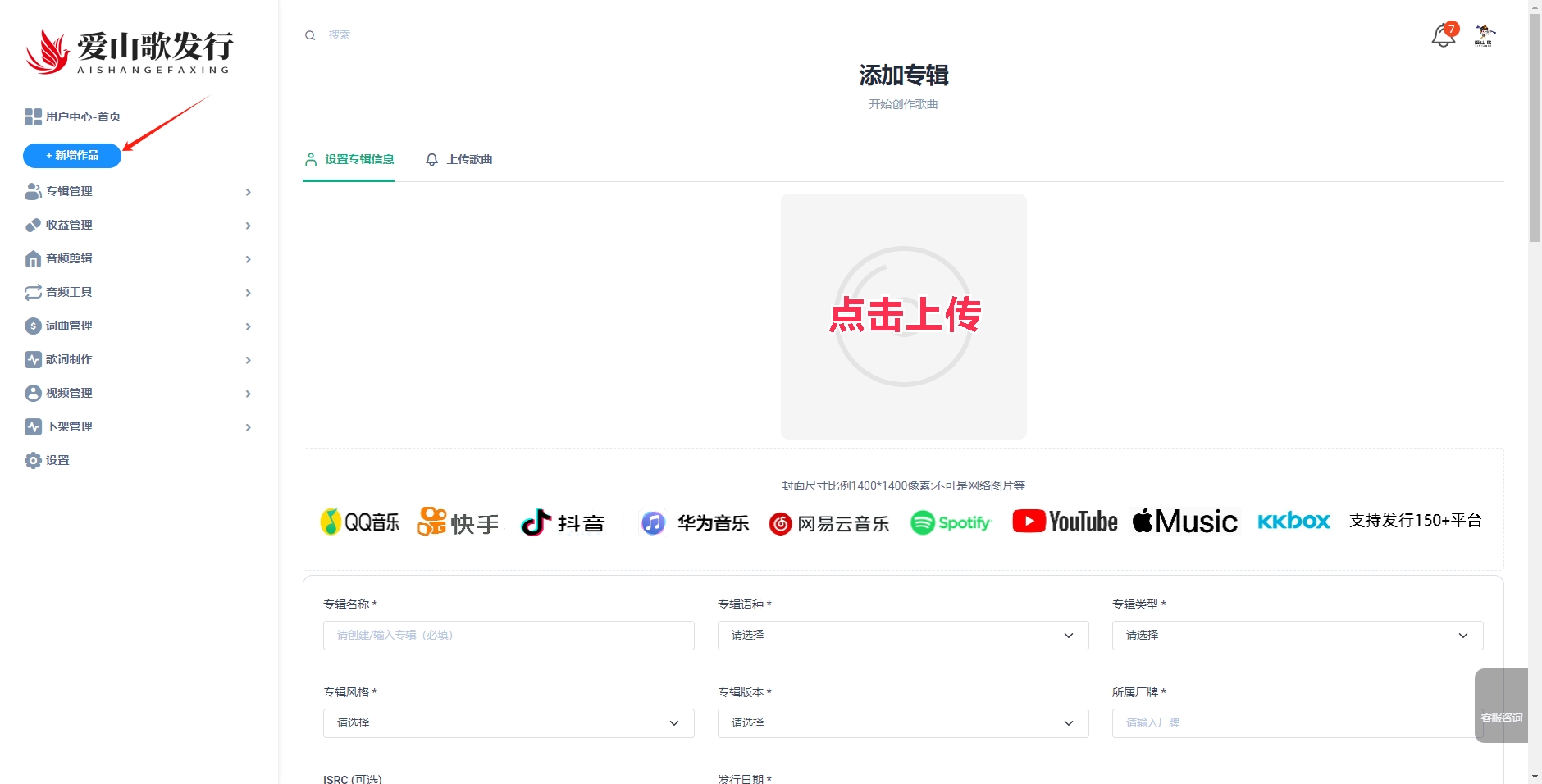This screenshot has width=1542, height=784.
Task: Go to 用户中心-首页 link
Action: click(82, 117)
